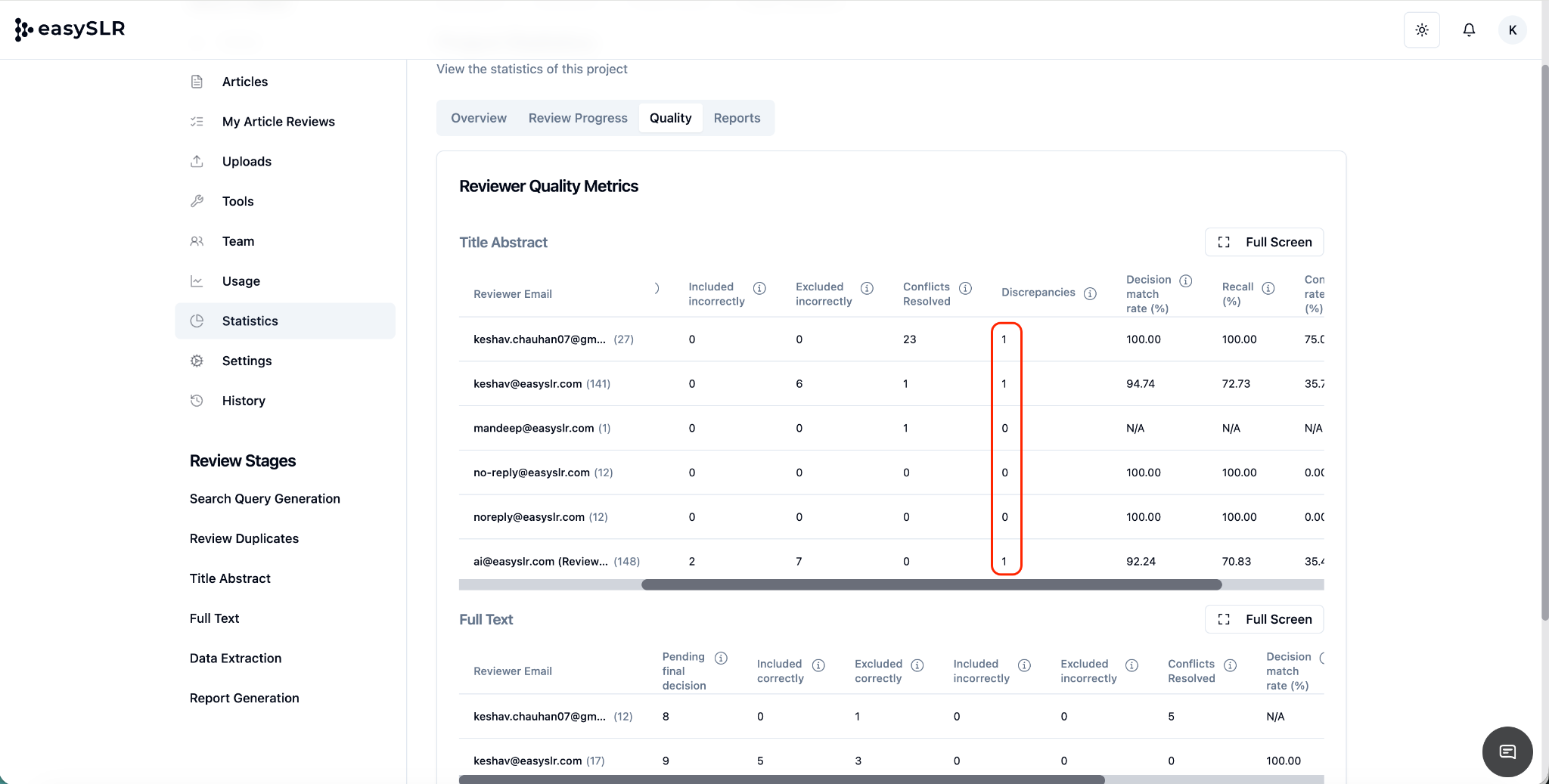Switch to the Review Progress tab

(578, 118)
